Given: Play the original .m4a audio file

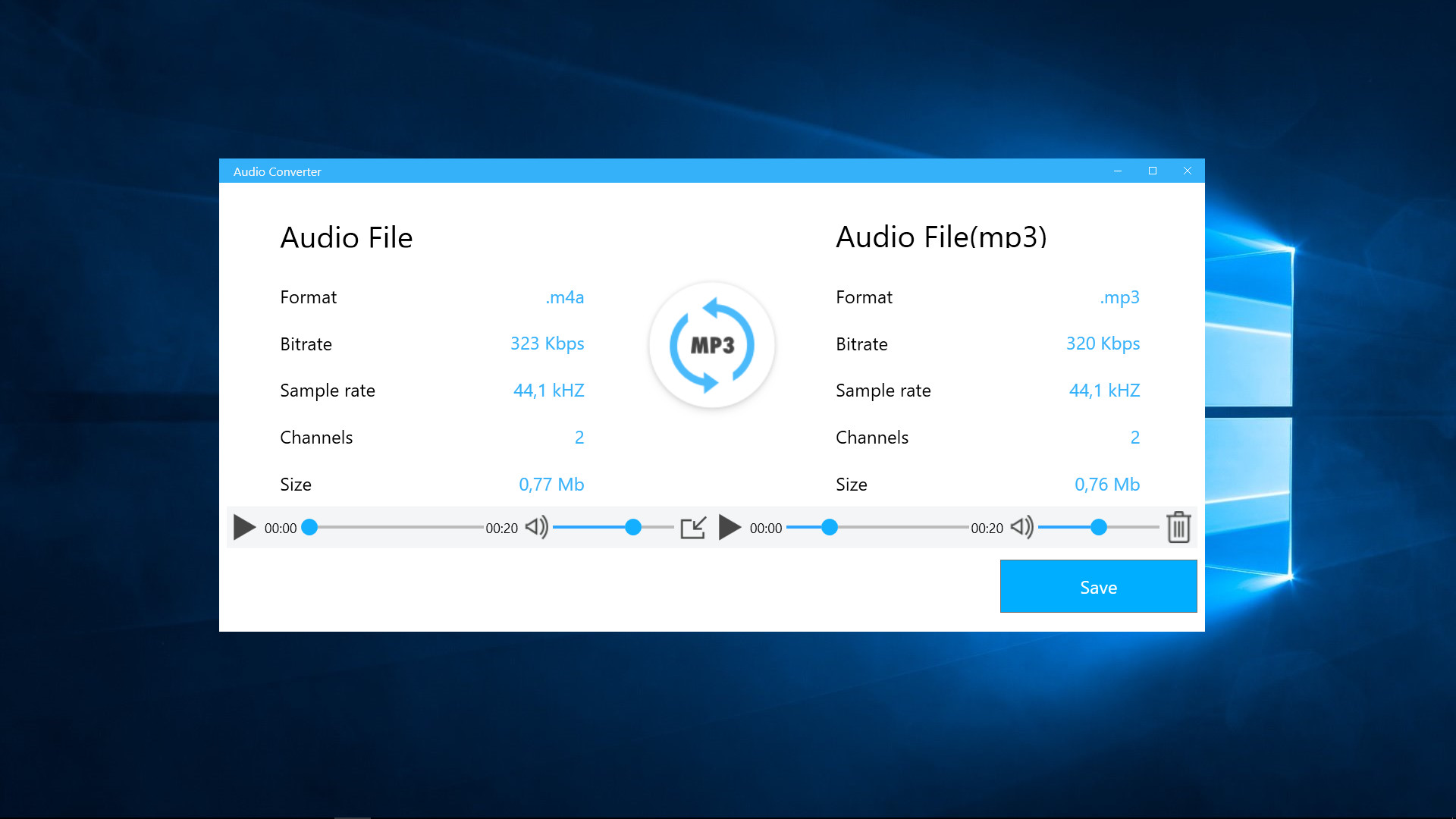Looking at the screenshot, I should (244, 528).
